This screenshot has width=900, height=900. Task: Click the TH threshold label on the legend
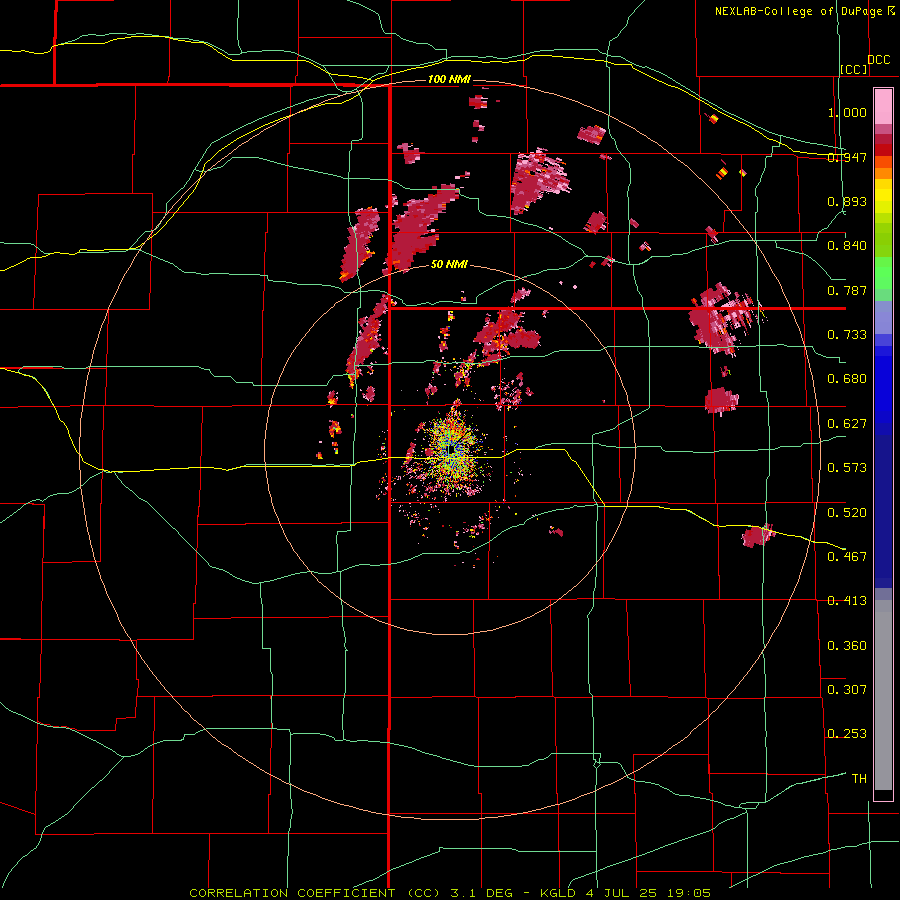tap(859, 779)
